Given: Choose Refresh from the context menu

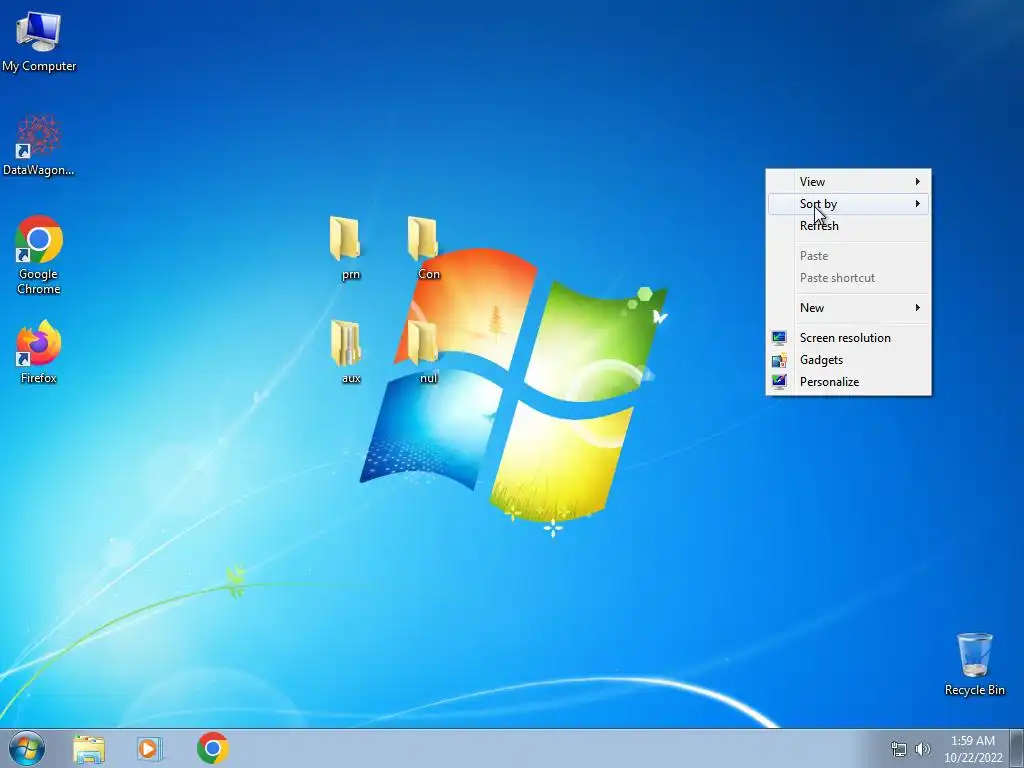Looking at the screenshot, I should point(848,226).
